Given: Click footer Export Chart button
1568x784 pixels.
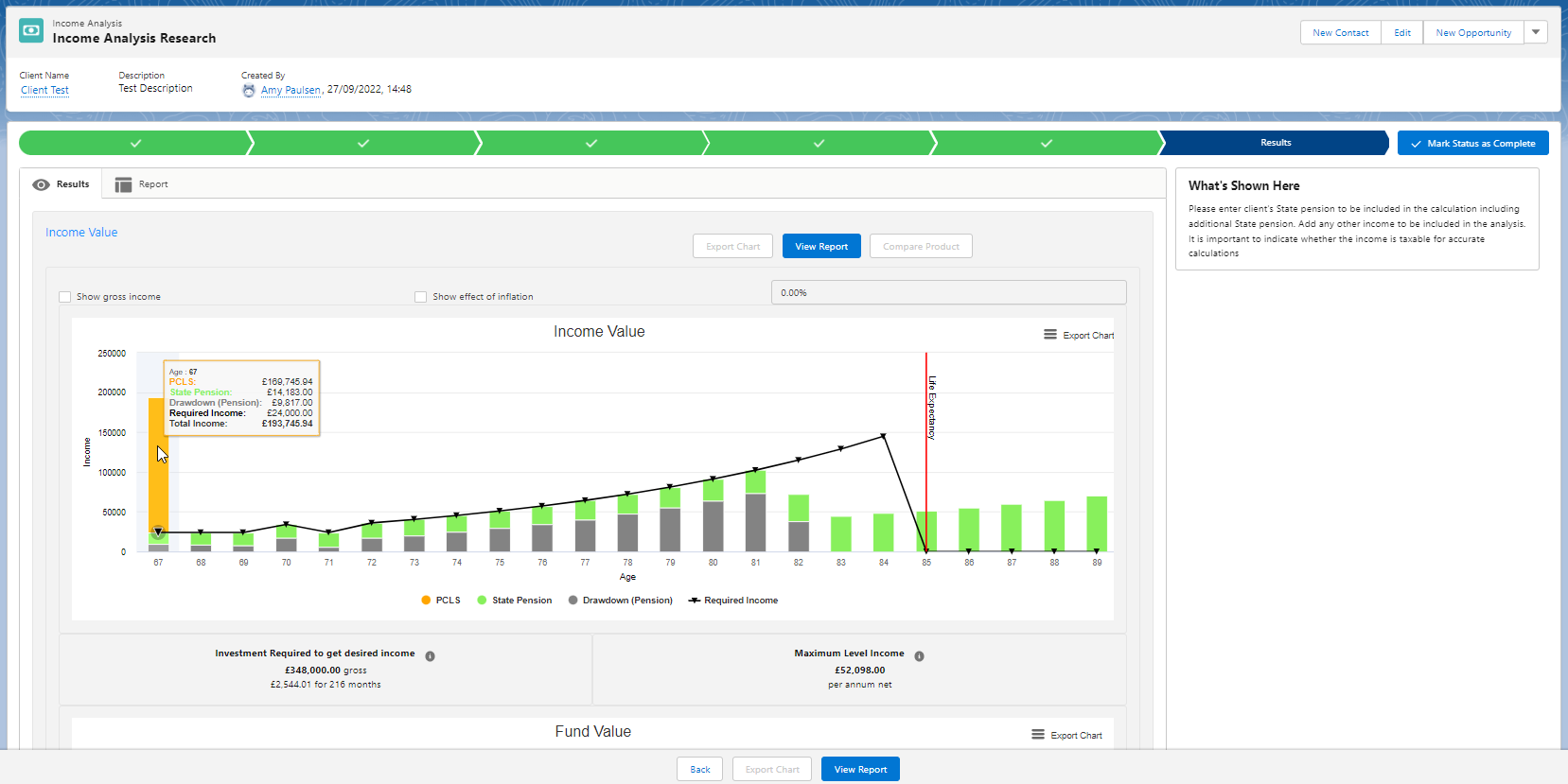Looking at the screenshot, I should click(x=772, y=769).
